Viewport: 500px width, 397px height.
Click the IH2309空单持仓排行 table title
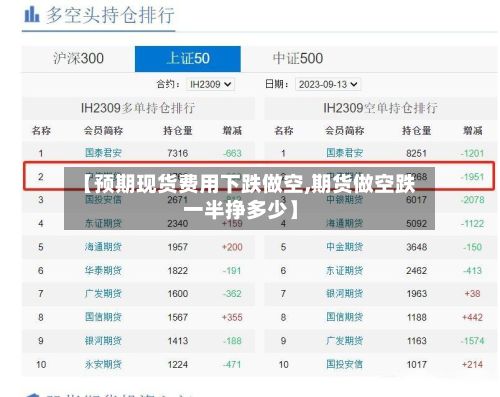380,108
